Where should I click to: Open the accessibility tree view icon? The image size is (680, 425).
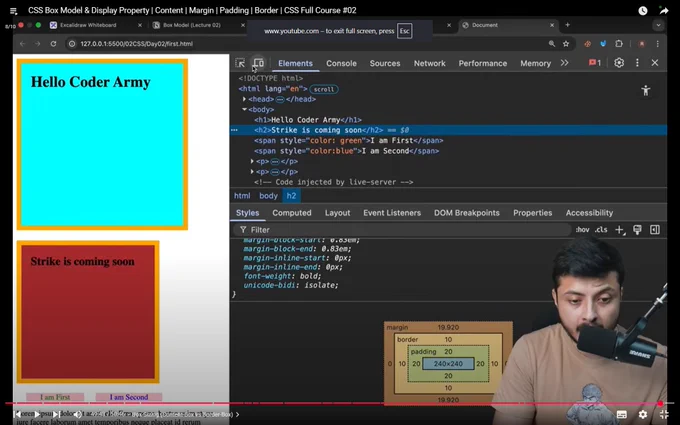[646, 91]
